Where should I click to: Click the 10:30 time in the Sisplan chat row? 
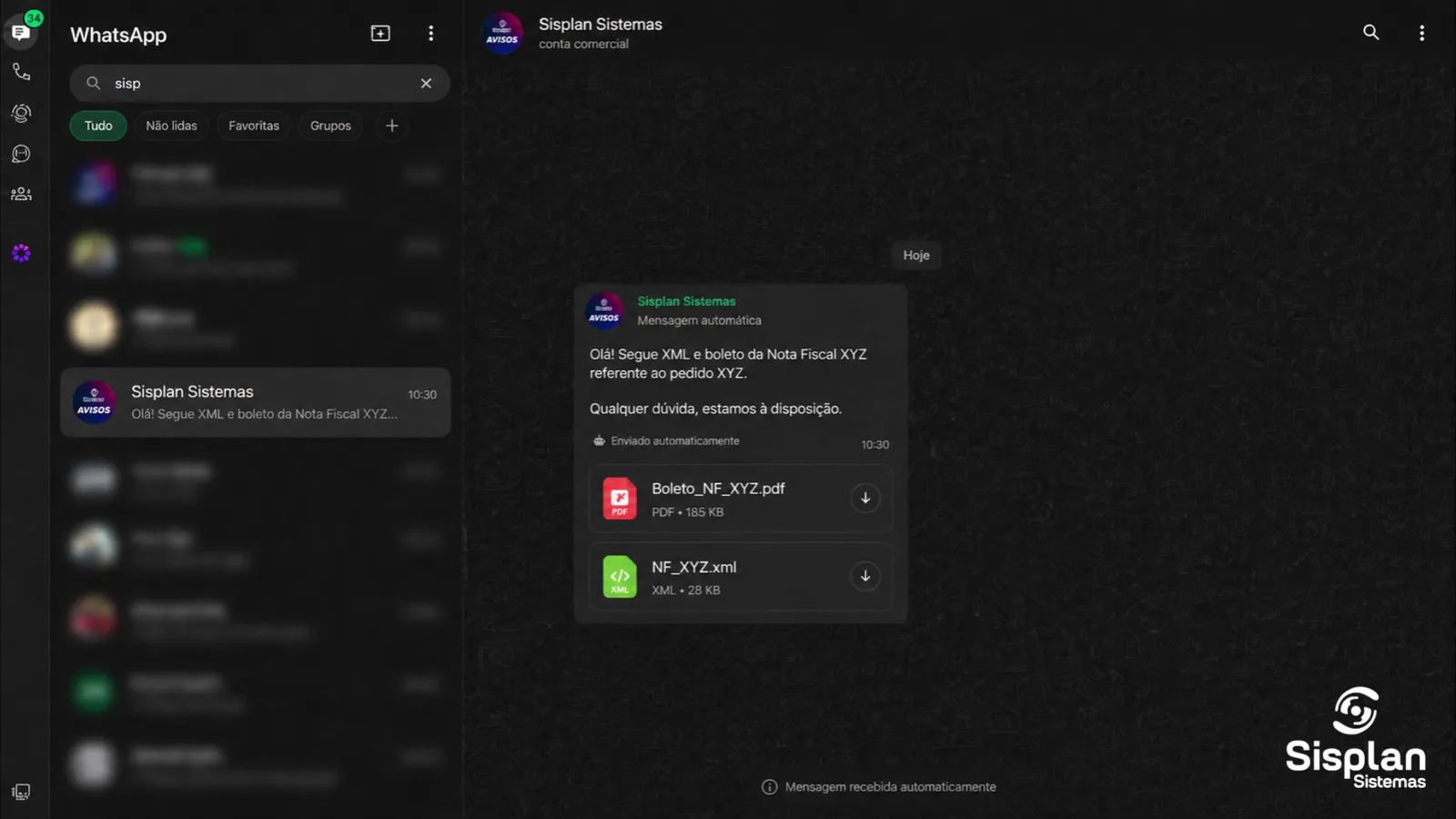click(422, 394)
